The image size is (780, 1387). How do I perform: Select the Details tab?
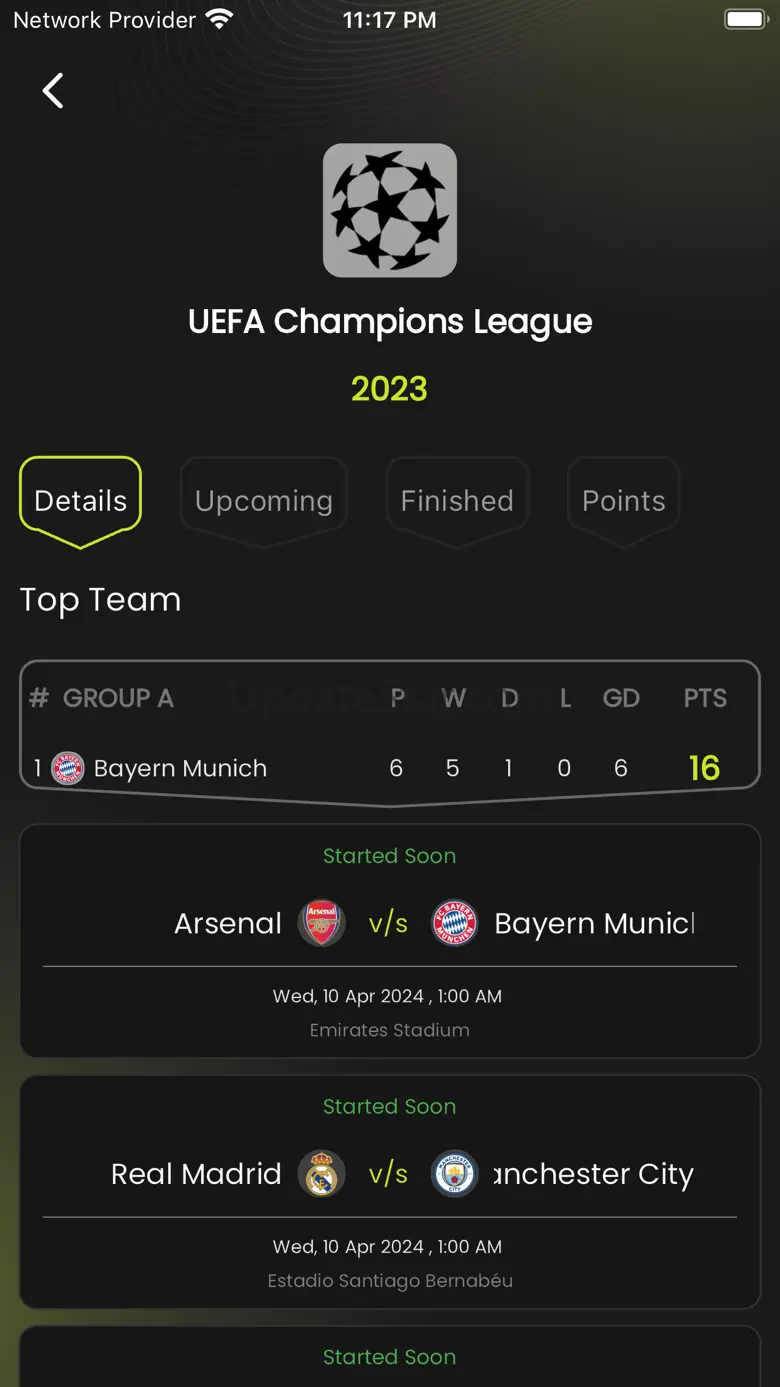[81, 500]
